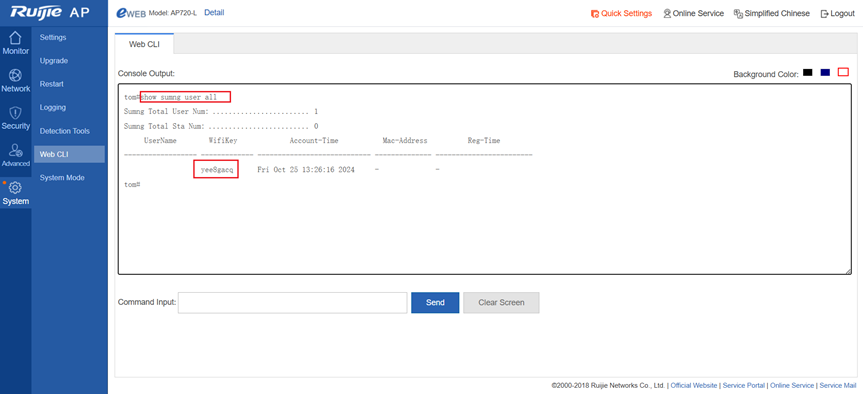Switch language to Simplified Chinese
The height and width of the screenshot is (394, 863).
coord(772,13)
